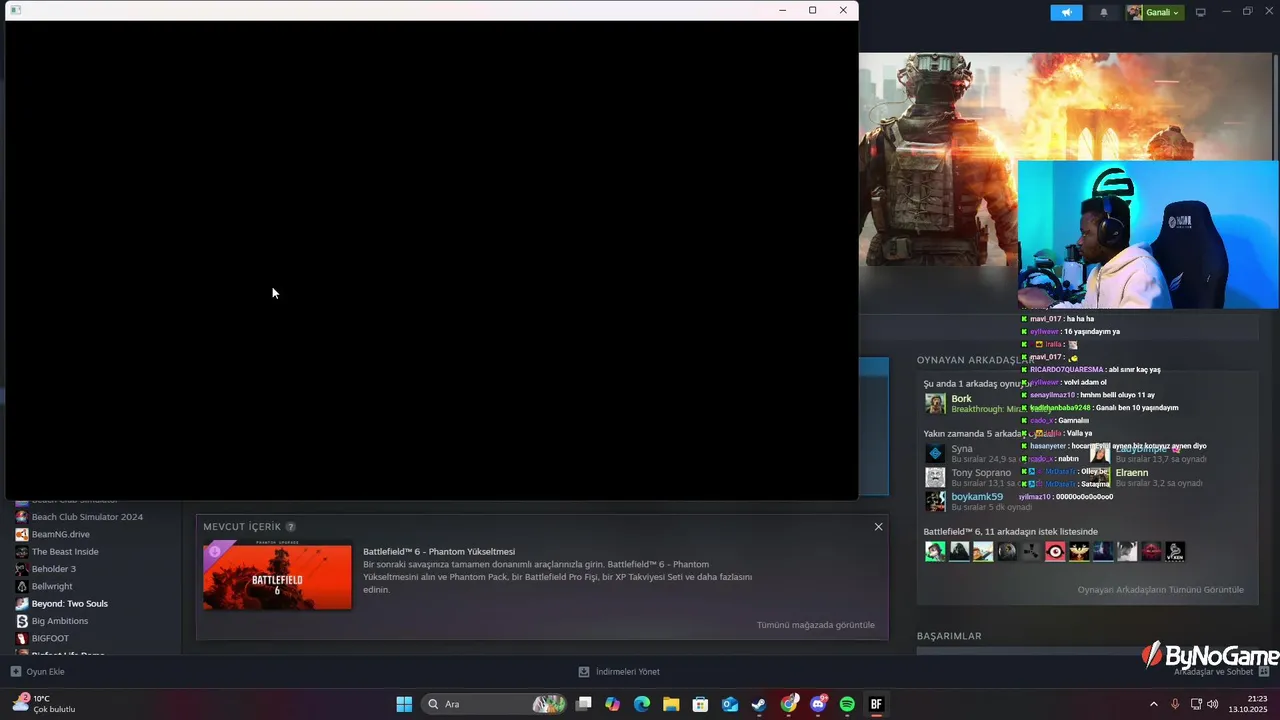Click friend name boykamk59
This screenshot has height=720, width=1280.
pos(977,497)
